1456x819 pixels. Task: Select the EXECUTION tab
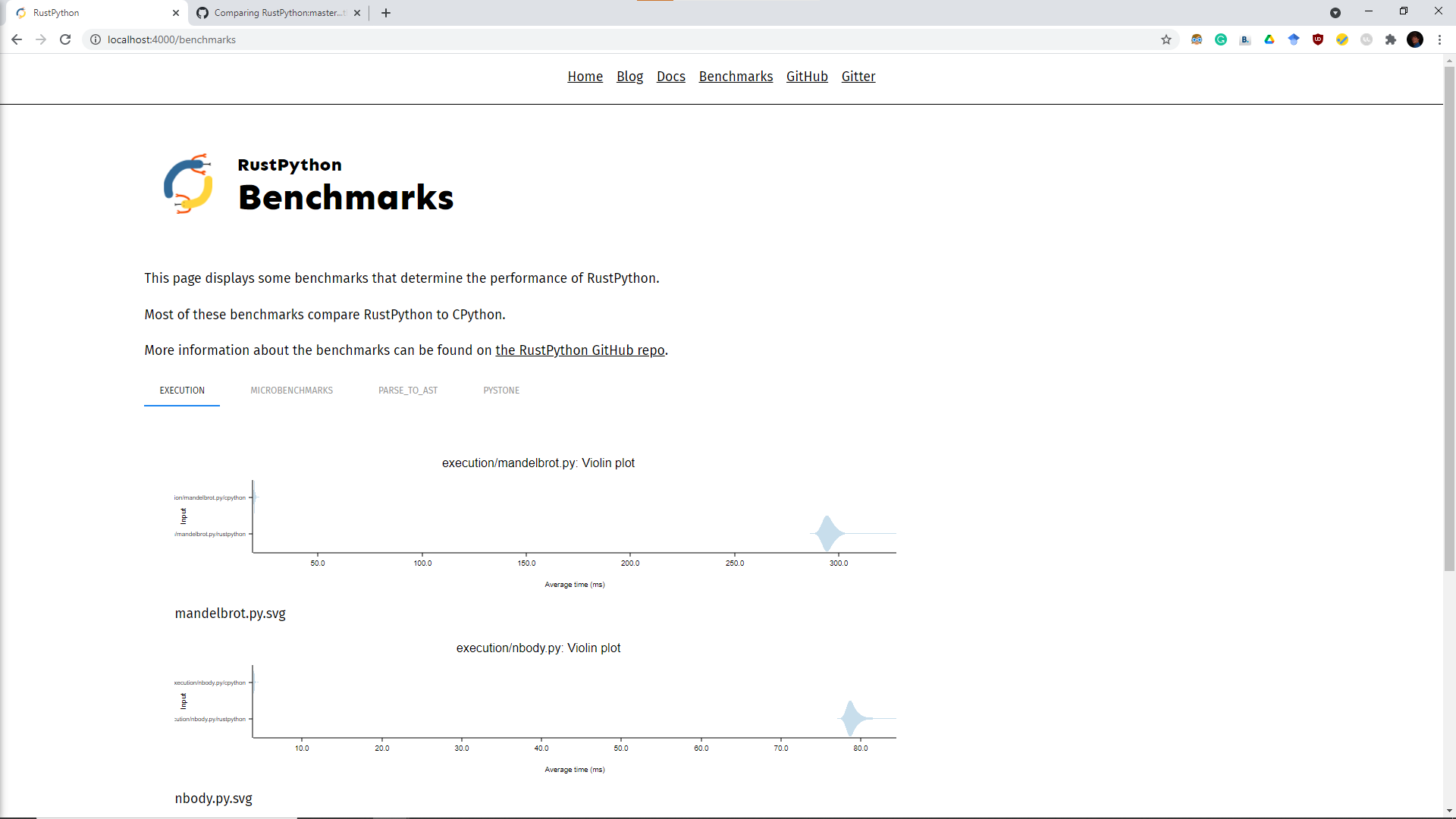click(x=182, y=391)
